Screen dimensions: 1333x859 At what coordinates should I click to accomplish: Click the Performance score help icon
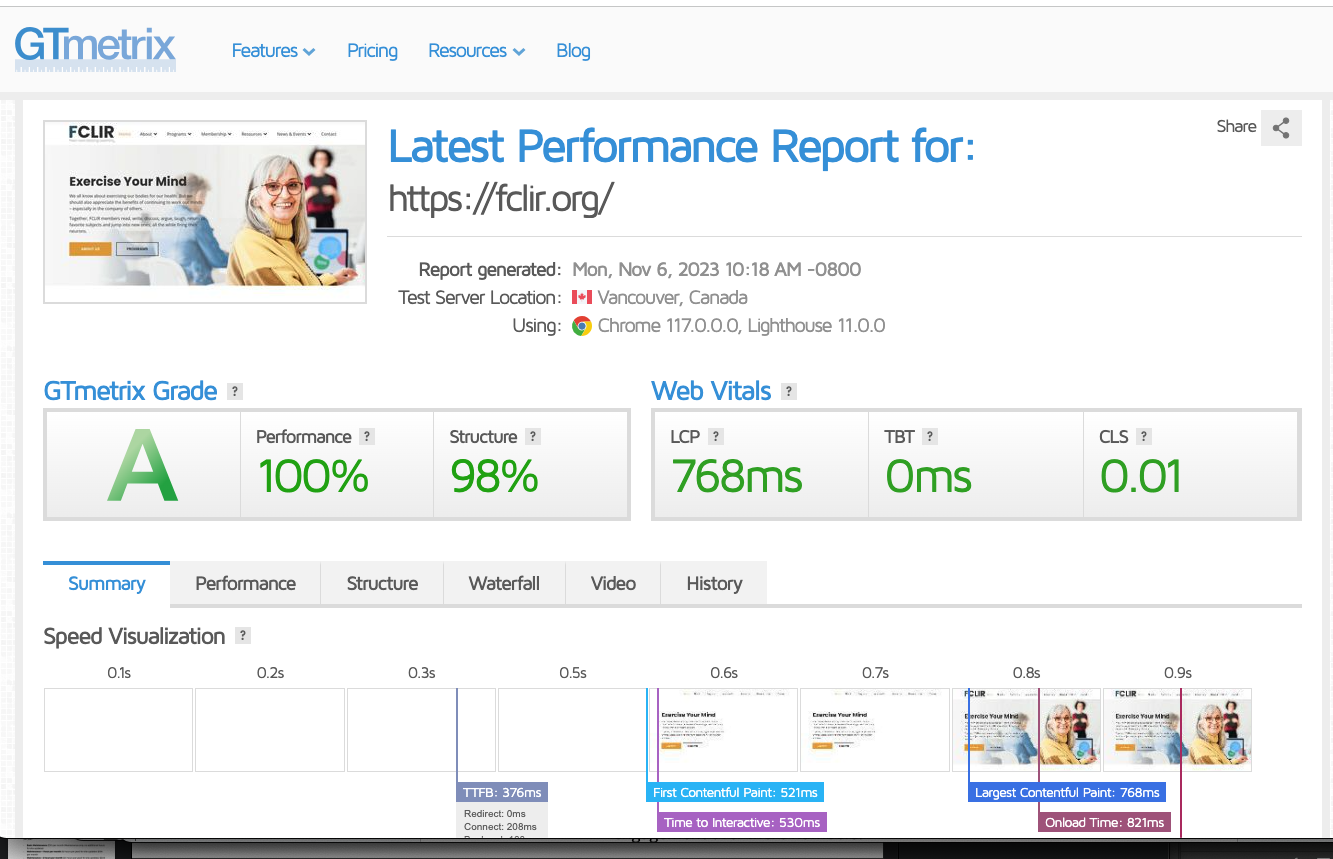(367, 436)
